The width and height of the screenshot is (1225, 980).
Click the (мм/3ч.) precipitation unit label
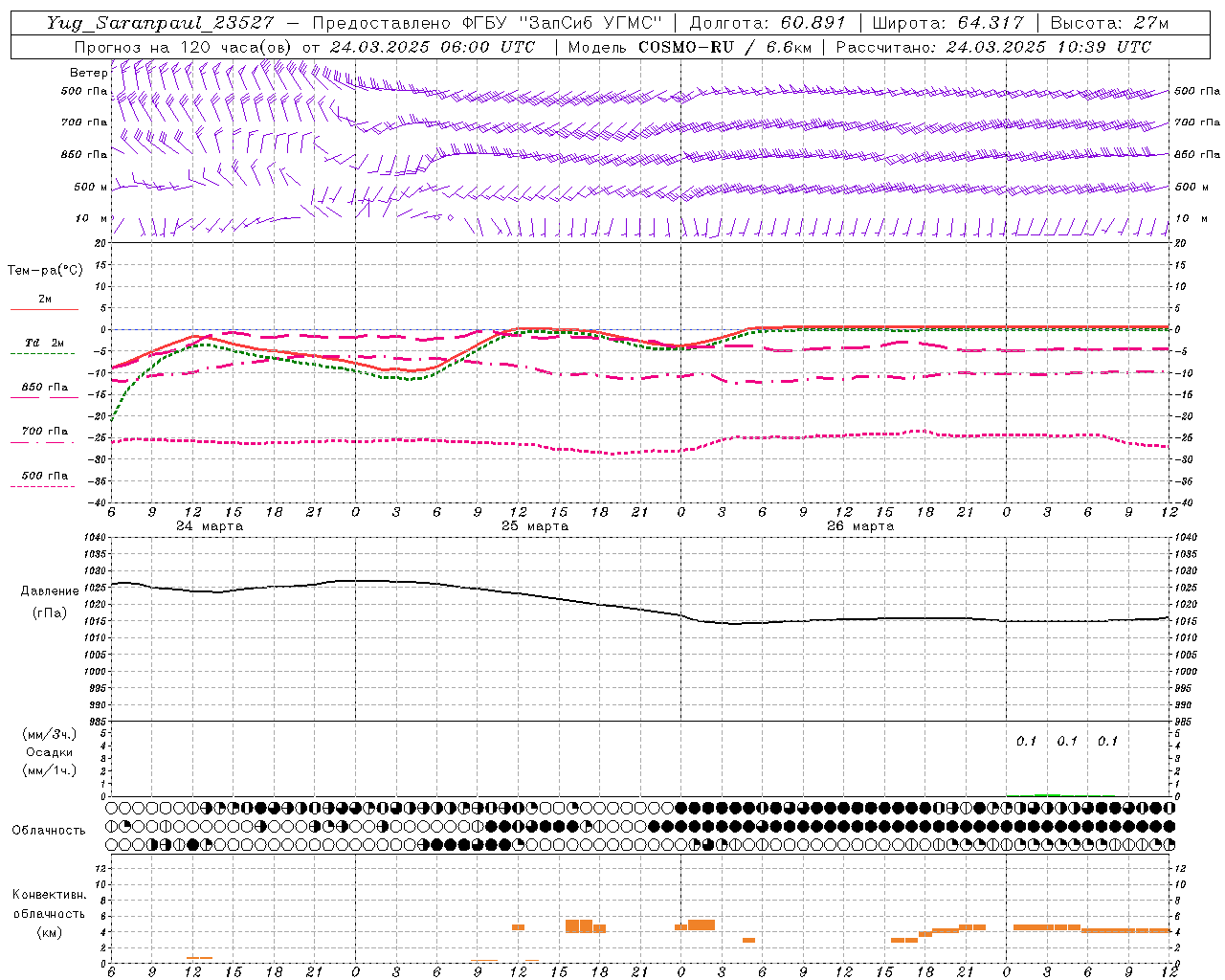coord(50,734)
